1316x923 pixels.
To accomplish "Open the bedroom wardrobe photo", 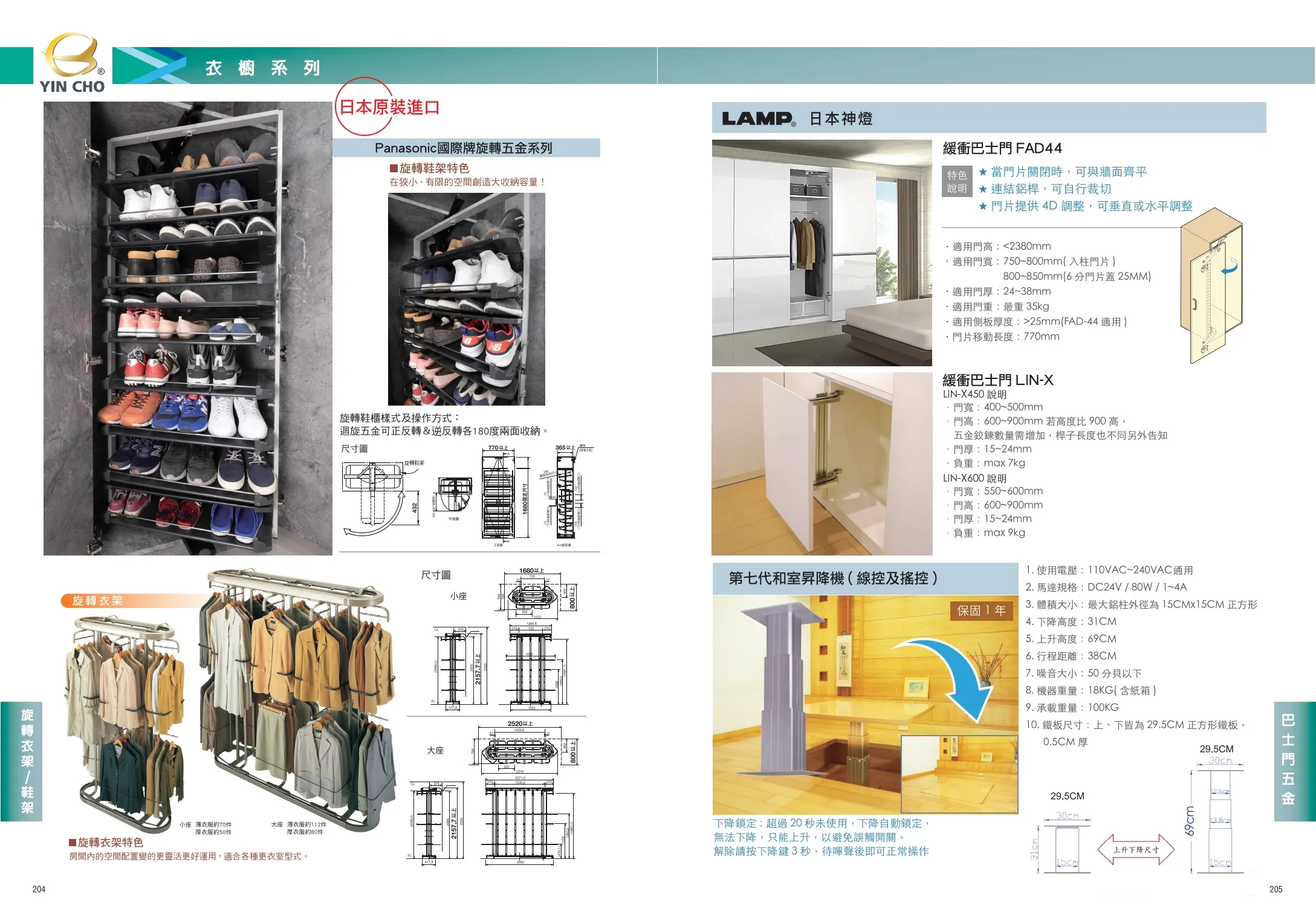I will click(x=822, y=253).
